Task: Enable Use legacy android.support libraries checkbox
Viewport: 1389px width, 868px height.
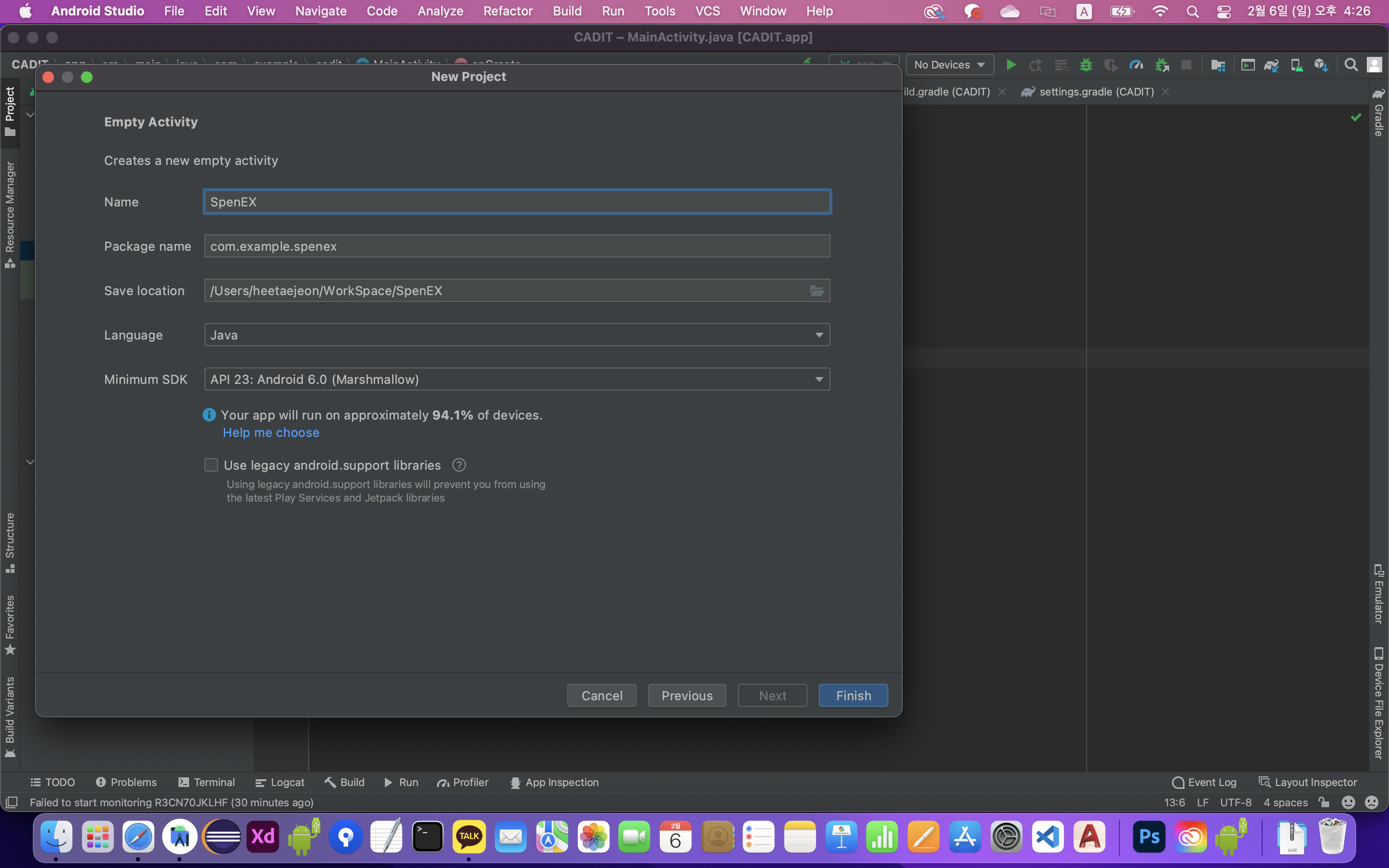Action: [x=211, y=465]
